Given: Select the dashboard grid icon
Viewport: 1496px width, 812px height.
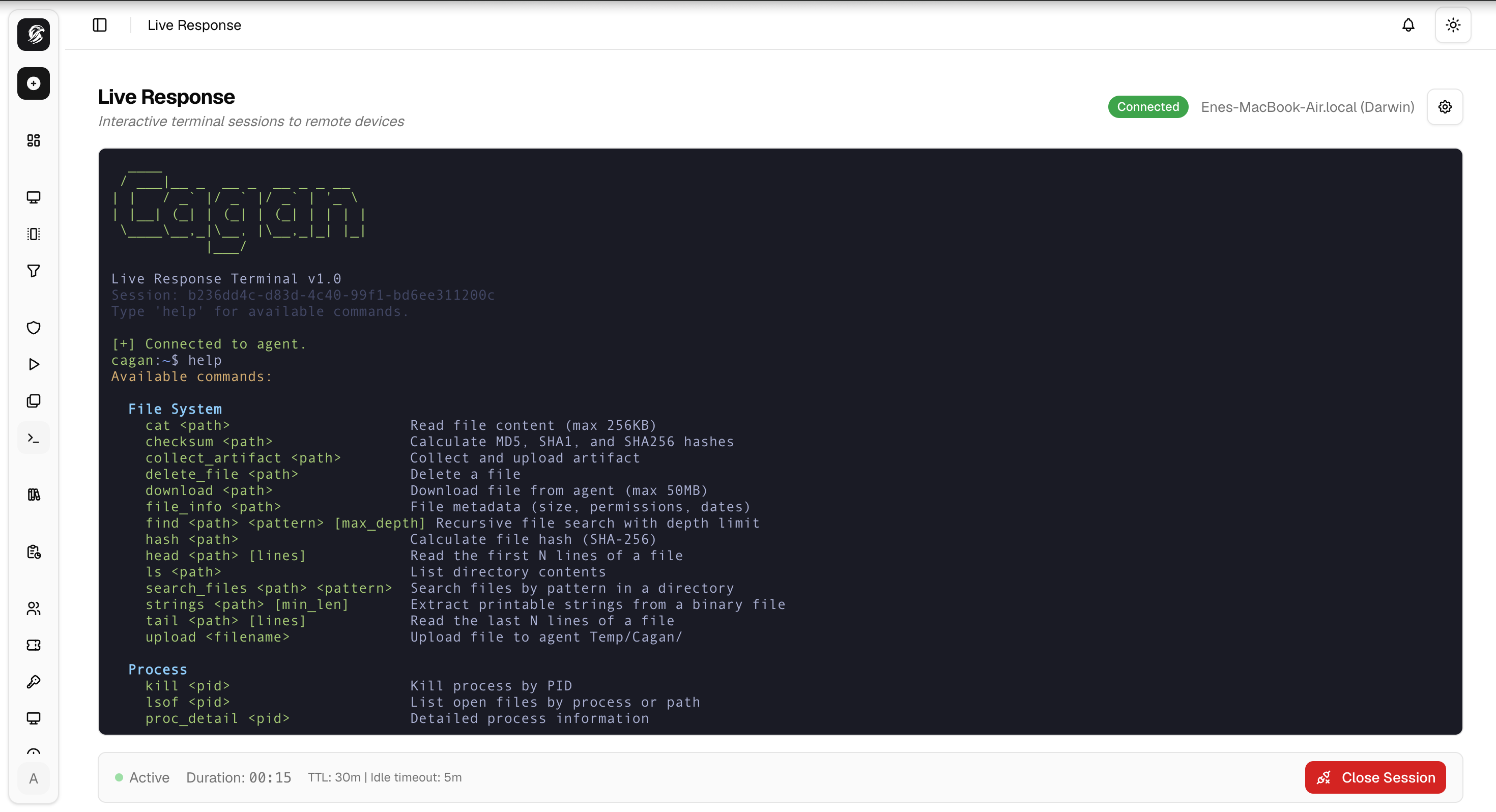Looking at the screenshot, I should [33, 140].
